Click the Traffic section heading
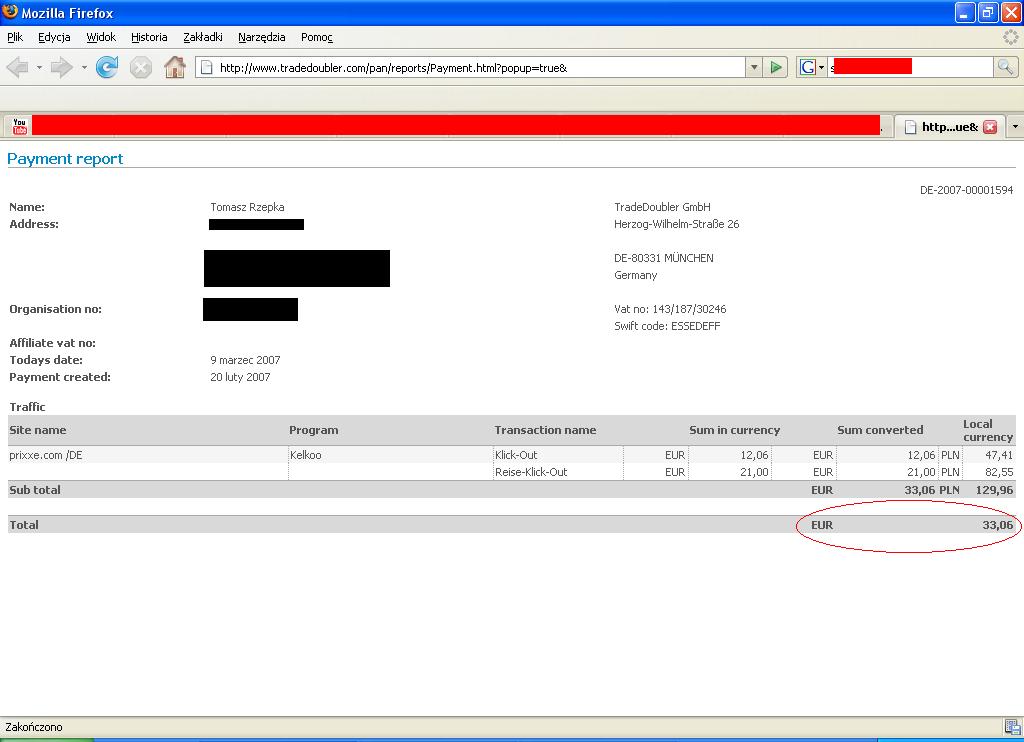The width and height of the screenshot is (1024, 742). [27, 407]
